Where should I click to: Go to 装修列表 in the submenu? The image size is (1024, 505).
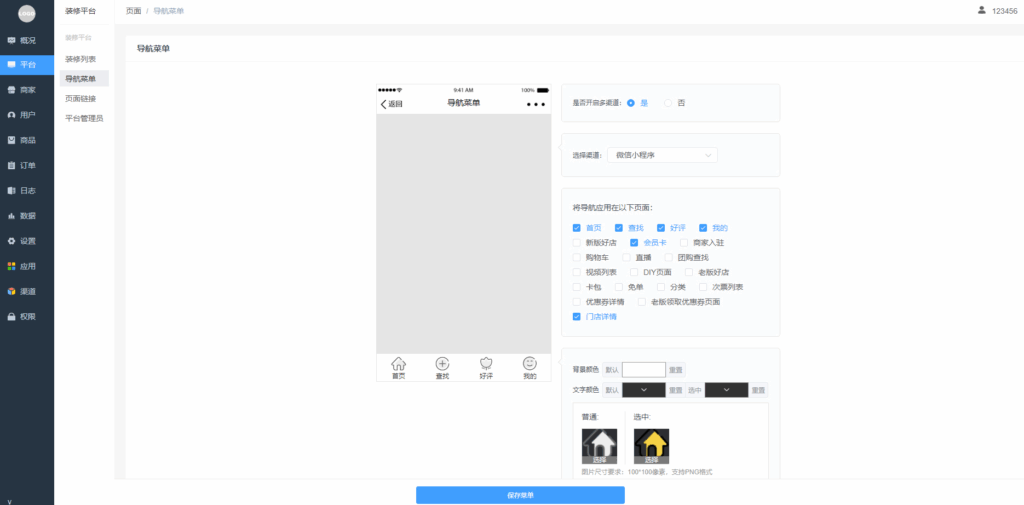(81, 59)
